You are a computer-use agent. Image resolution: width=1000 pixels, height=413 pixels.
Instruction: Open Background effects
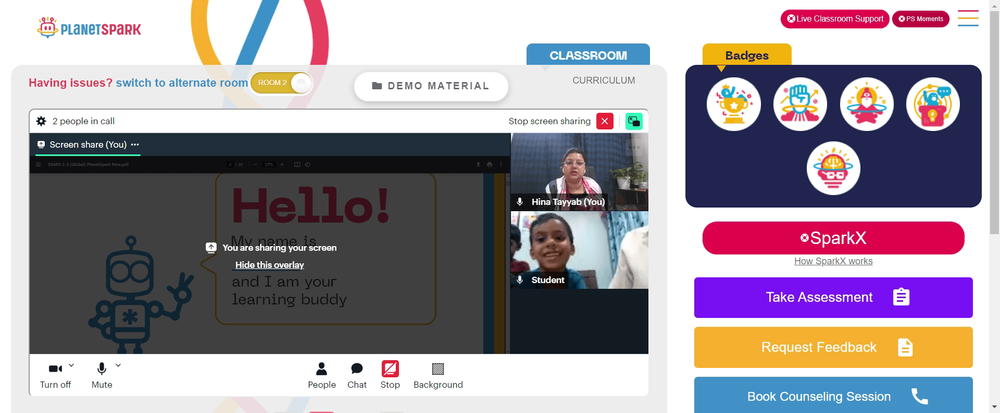pyautogui.click(x=438, y=376)
